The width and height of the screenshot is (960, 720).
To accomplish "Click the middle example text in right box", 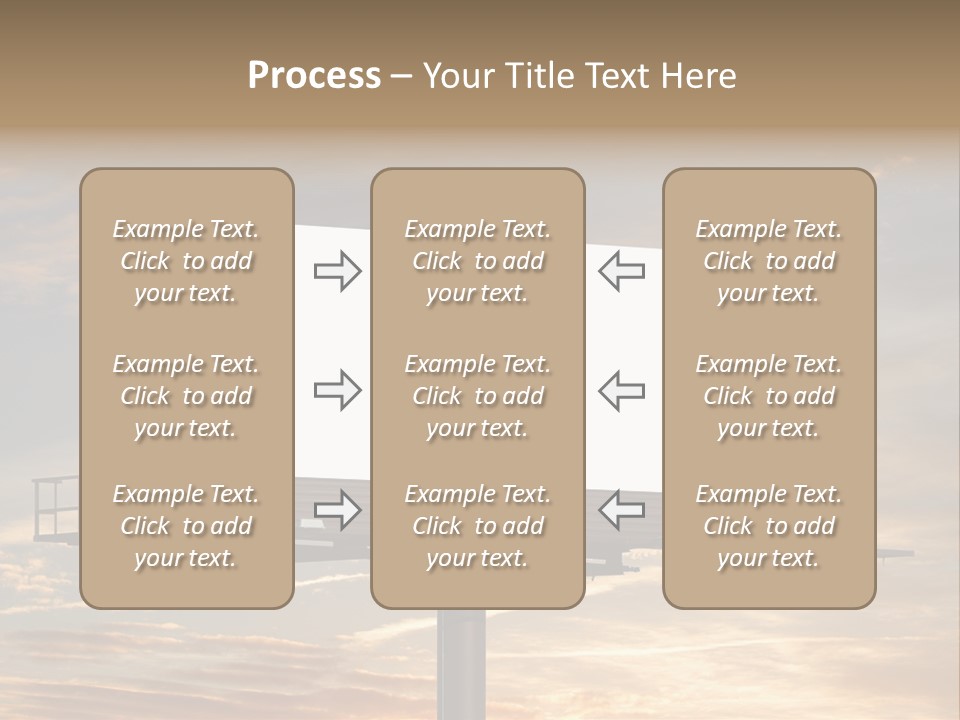I will 769,396.
